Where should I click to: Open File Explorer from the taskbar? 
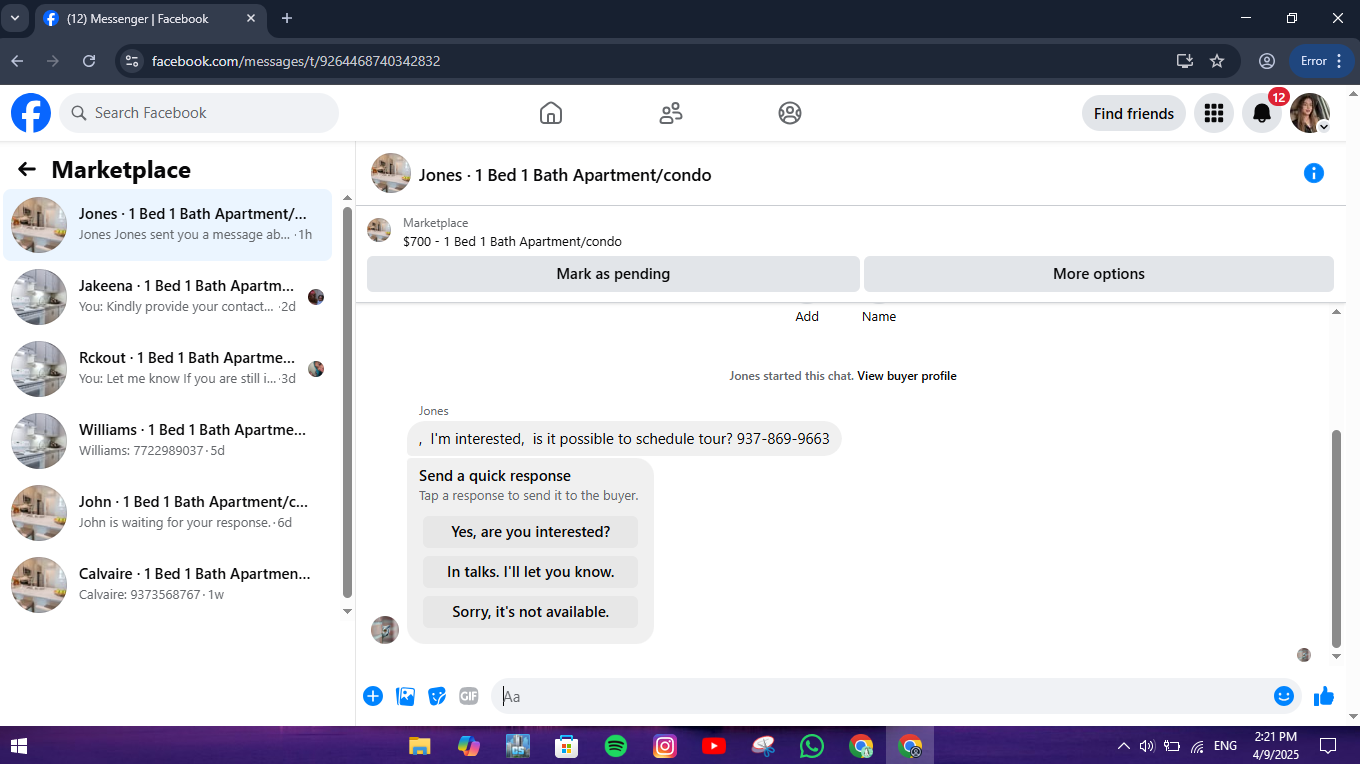click(419, 745)
